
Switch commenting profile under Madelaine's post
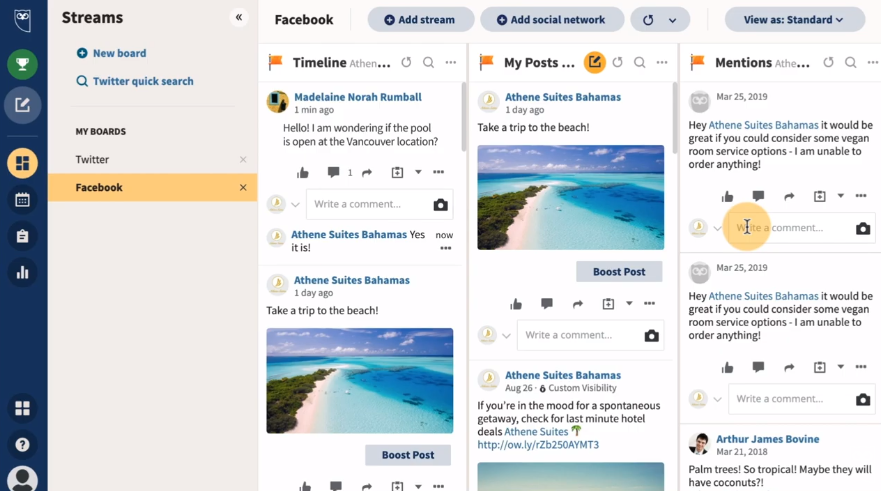coord(296,205)
